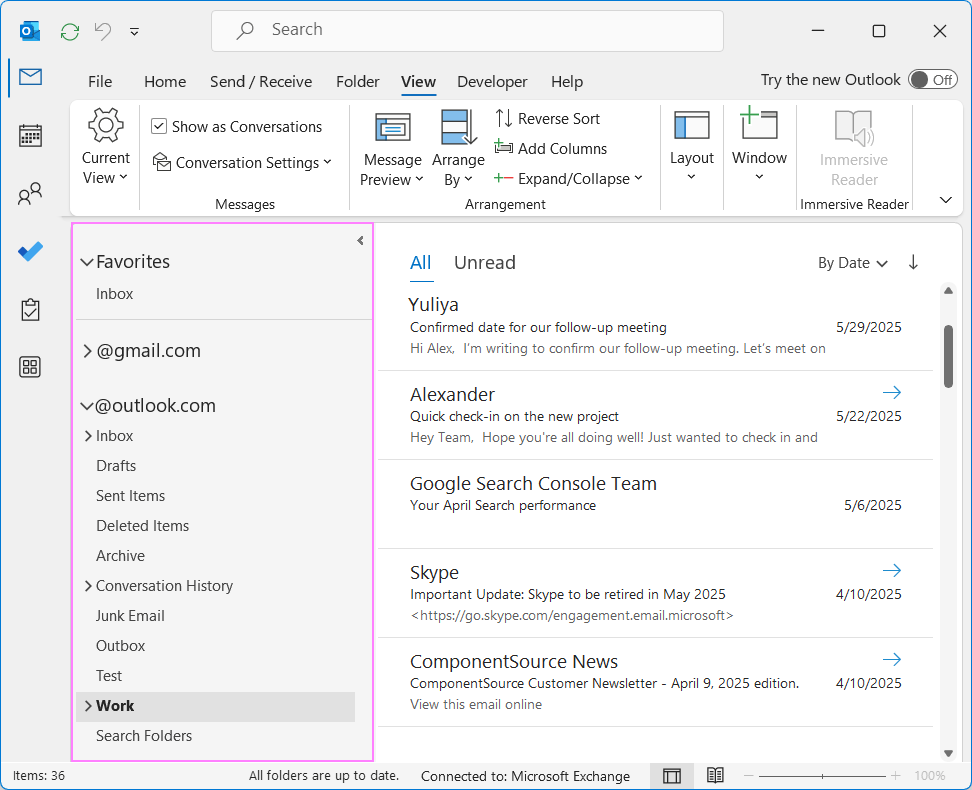Click Reverse Sort
972x790 pixels.
tap(547, 118)
